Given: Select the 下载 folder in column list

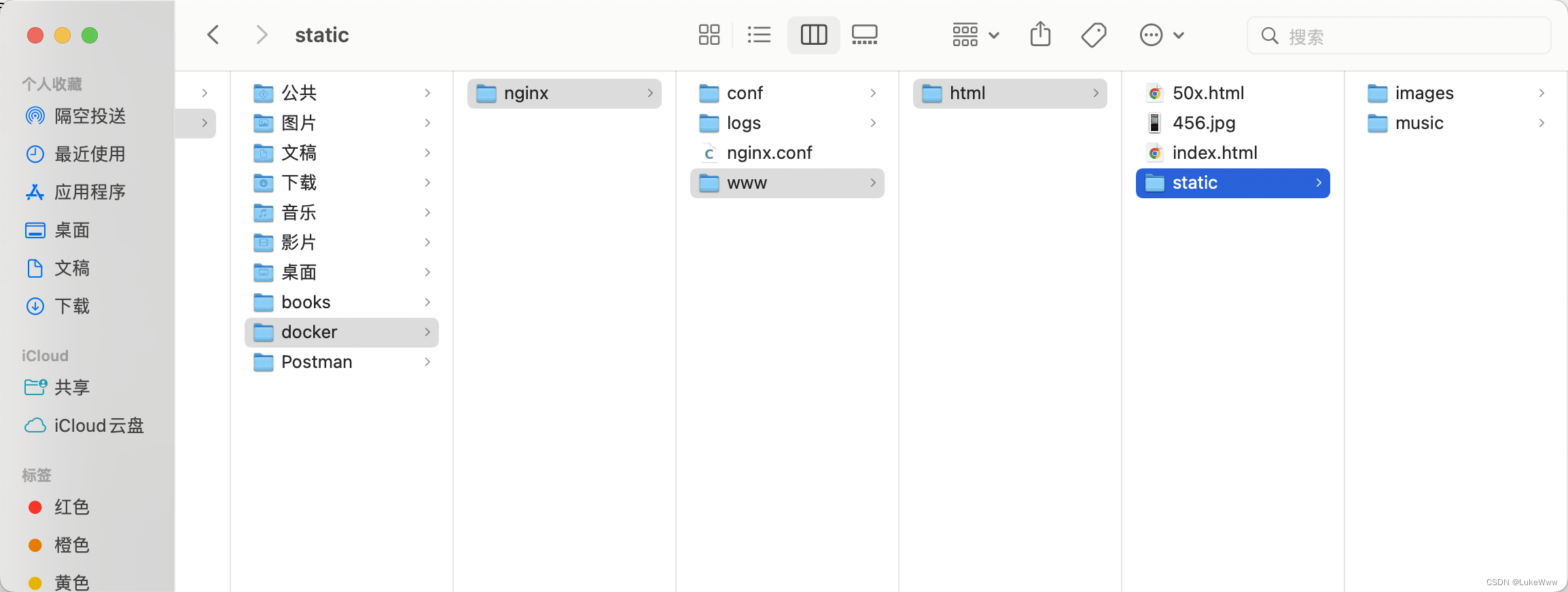Looking at the screenshot, I should 342,183.
